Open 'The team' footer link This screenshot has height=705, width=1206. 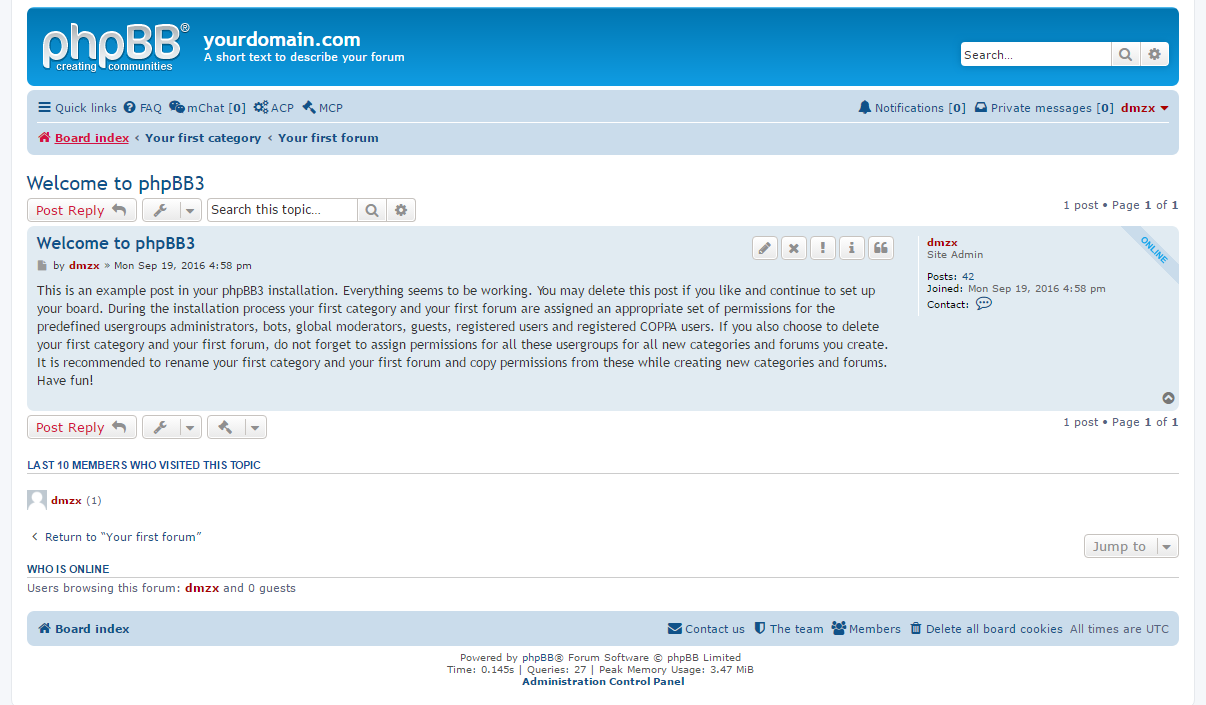pyautogui.click(x=788, y=629)
